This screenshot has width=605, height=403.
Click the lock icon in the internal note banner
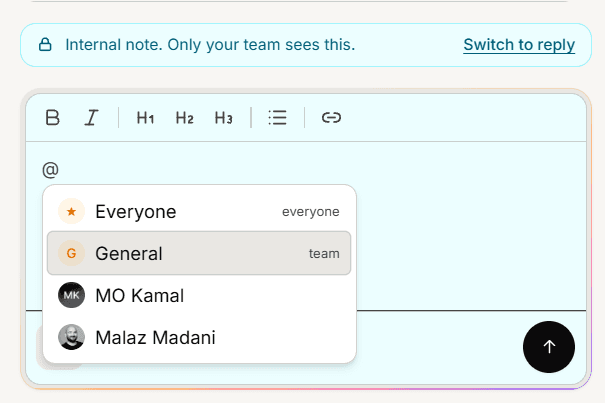click(45, 45)
